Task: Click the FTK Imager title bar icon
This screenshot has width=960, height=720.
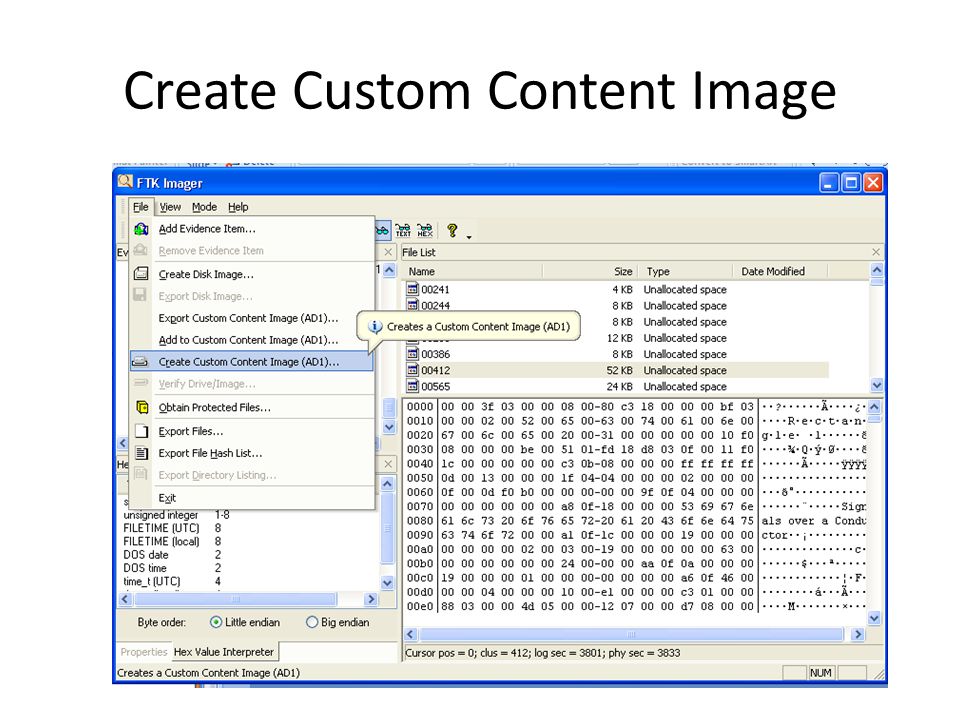Action: click(125, 182)
